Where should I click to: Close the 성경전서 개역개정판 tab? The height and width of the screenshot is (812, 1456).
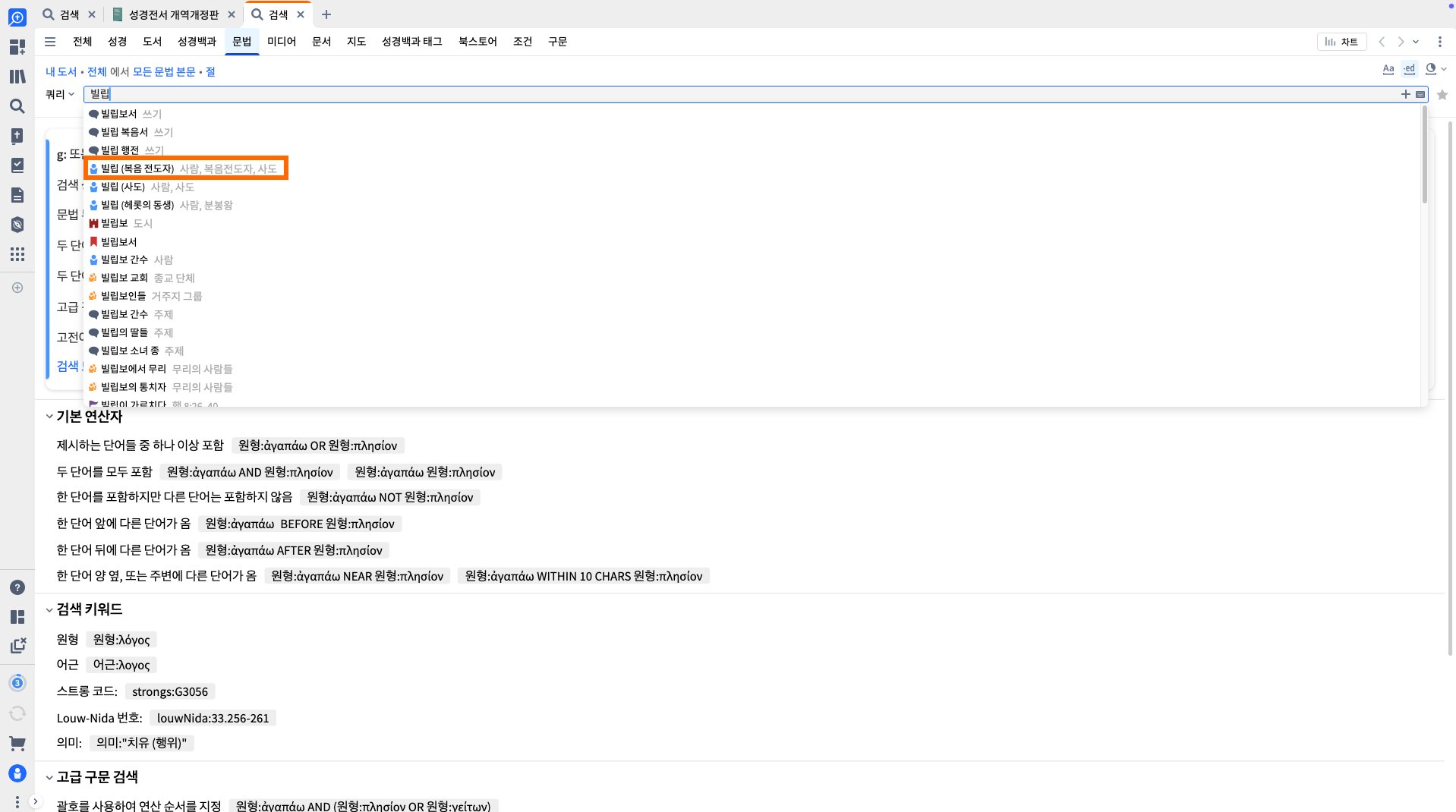pos(232,14)
